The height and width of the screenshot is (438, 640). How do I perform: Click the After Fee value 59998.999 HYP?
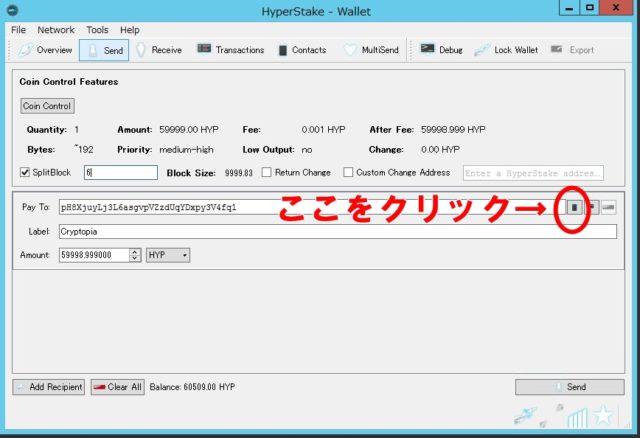coord(453,130)
